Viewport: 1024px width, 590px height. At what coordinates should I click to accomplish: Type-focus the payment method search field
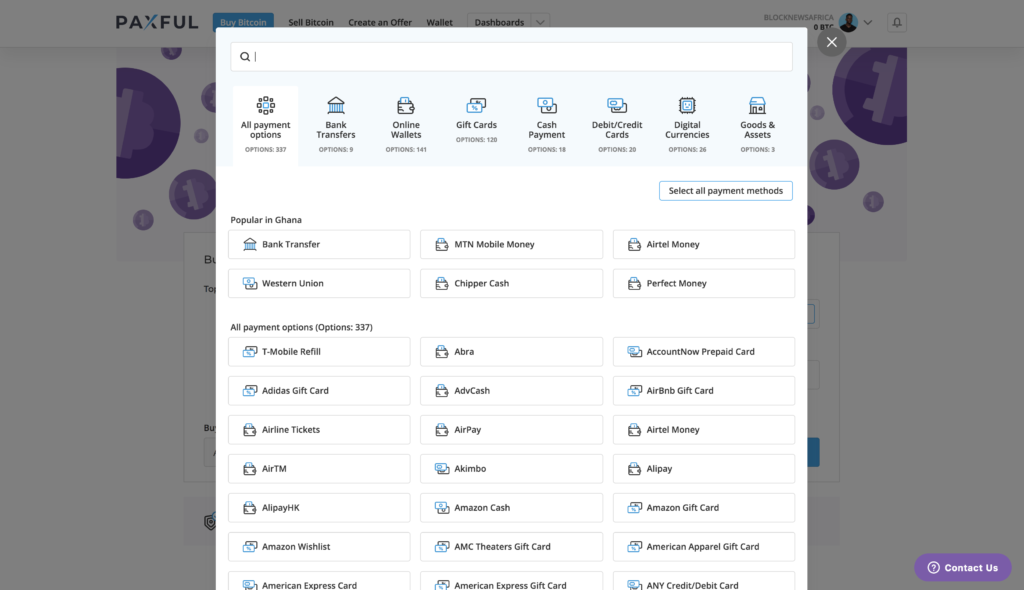pyautogui.click(x=511, y=57)
